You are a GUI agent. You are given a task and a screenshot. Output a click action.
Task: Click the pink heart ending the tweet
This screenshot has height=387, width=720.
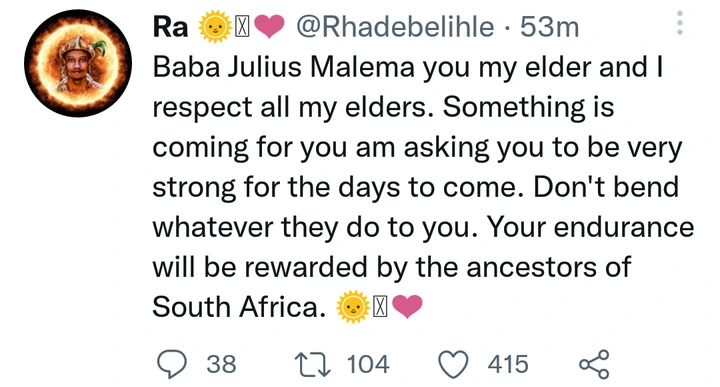(407, 307)
